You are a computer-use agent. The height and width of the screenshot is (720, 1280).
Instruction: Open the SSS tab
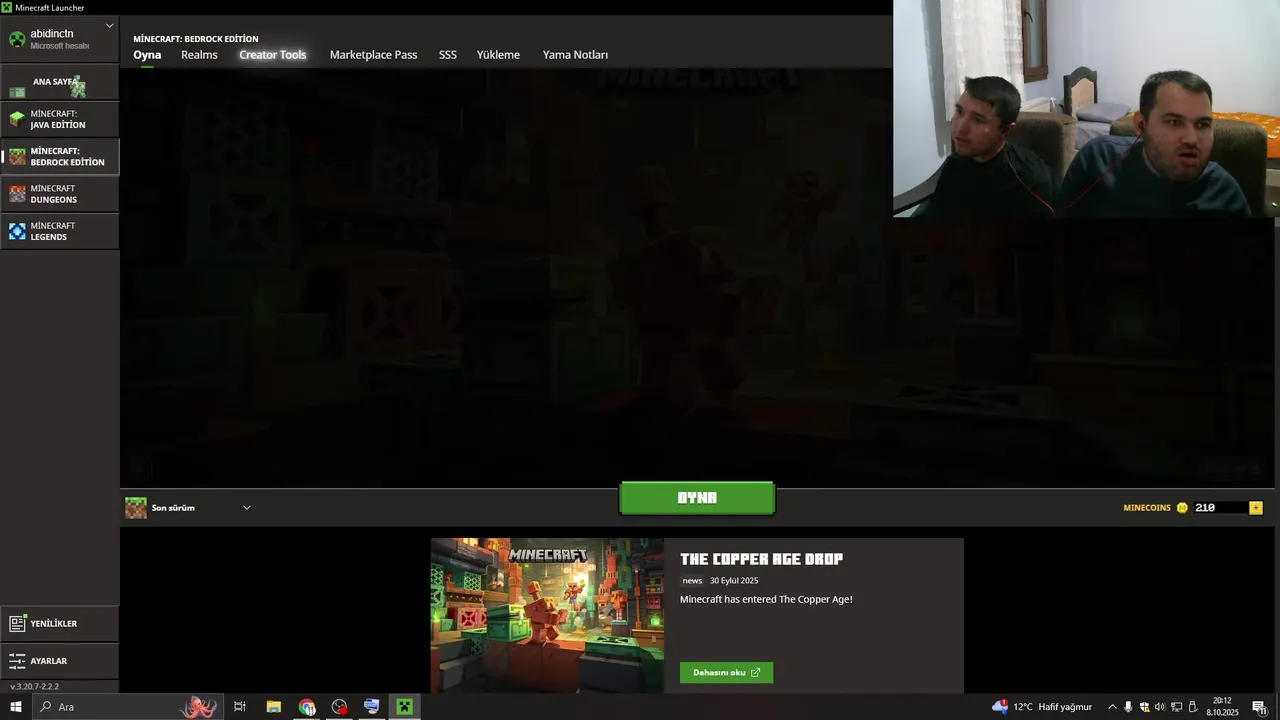pyautogui.click(x=448, y=55)
